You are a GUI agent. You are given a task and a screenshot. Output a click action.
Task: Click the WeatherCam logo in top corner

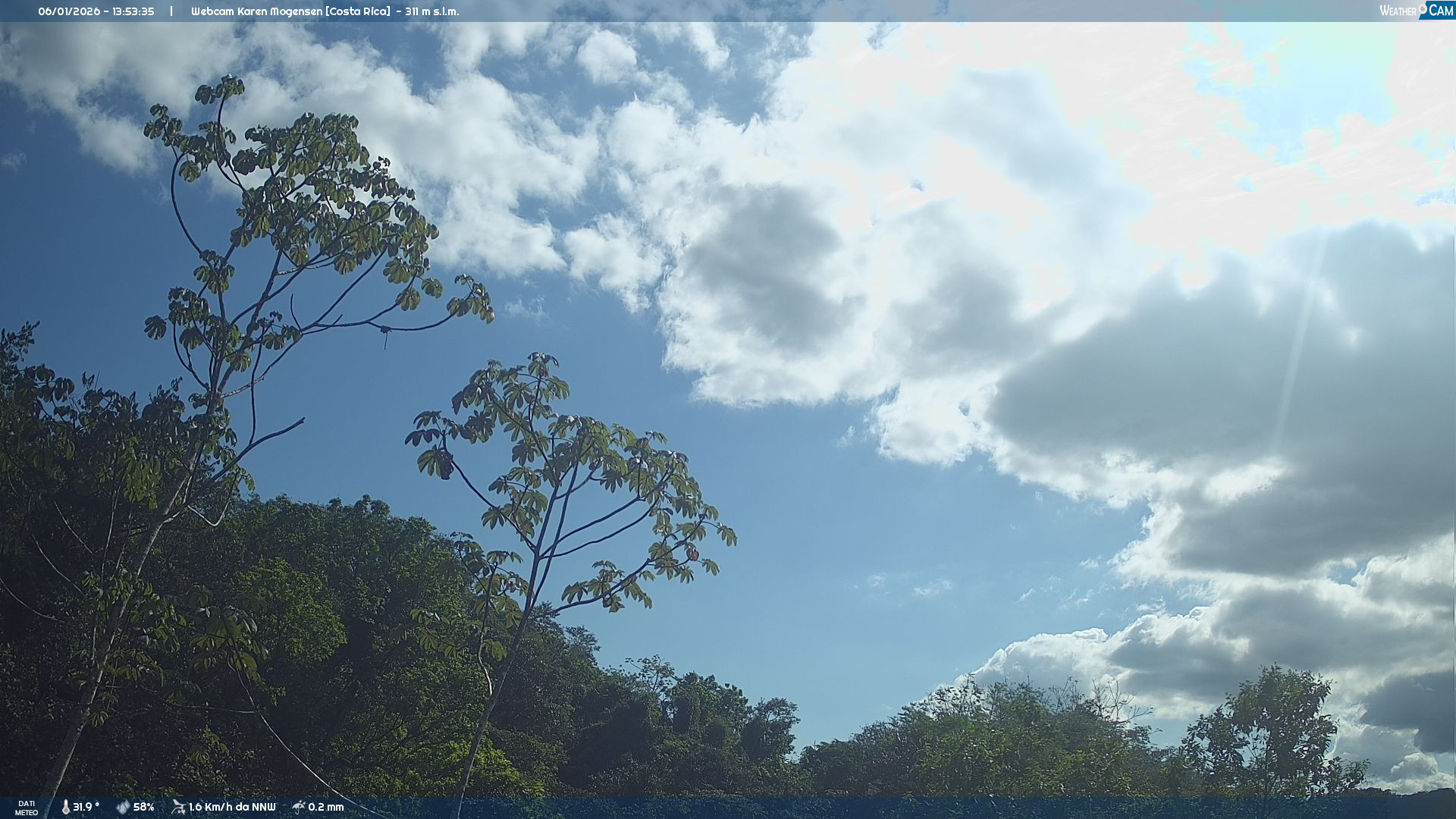[x=1416, y=10]
